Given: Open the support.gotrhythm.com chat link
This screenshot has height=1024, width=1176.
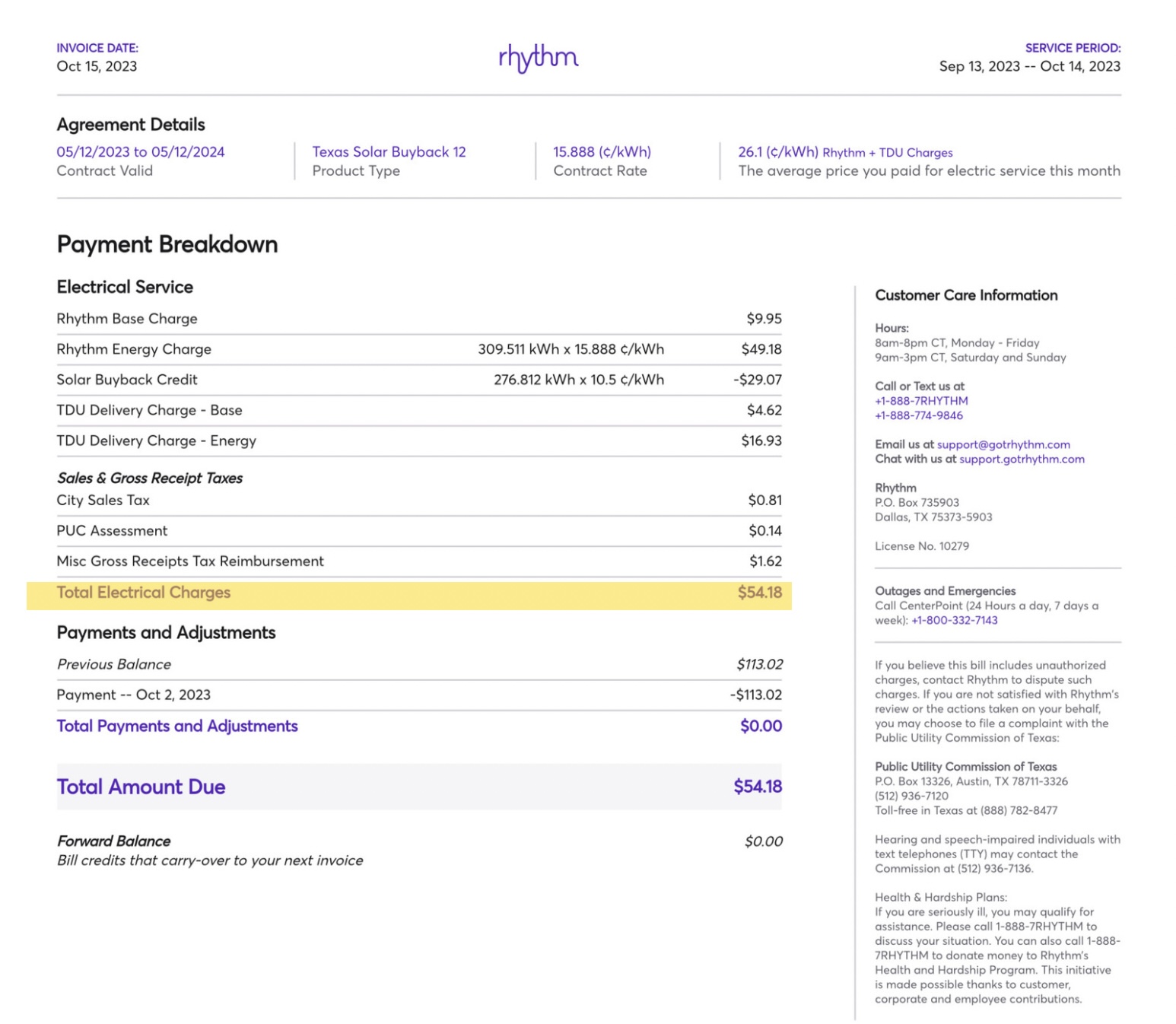Looking at the screenshot, I should tap(1022, 459).
